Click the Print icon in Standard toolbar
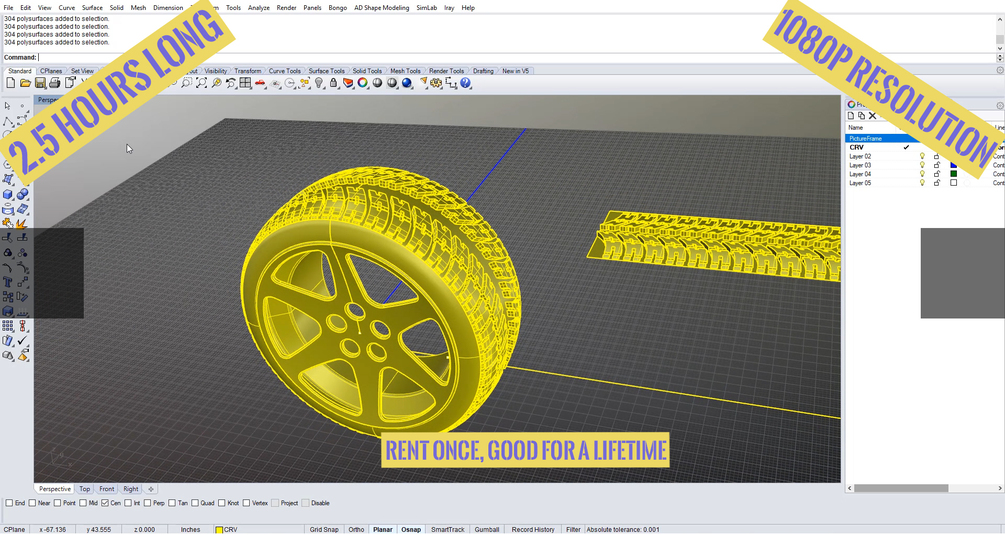Screen dimensions: 1005x535 pyautogui.click(x=55, y=83)
